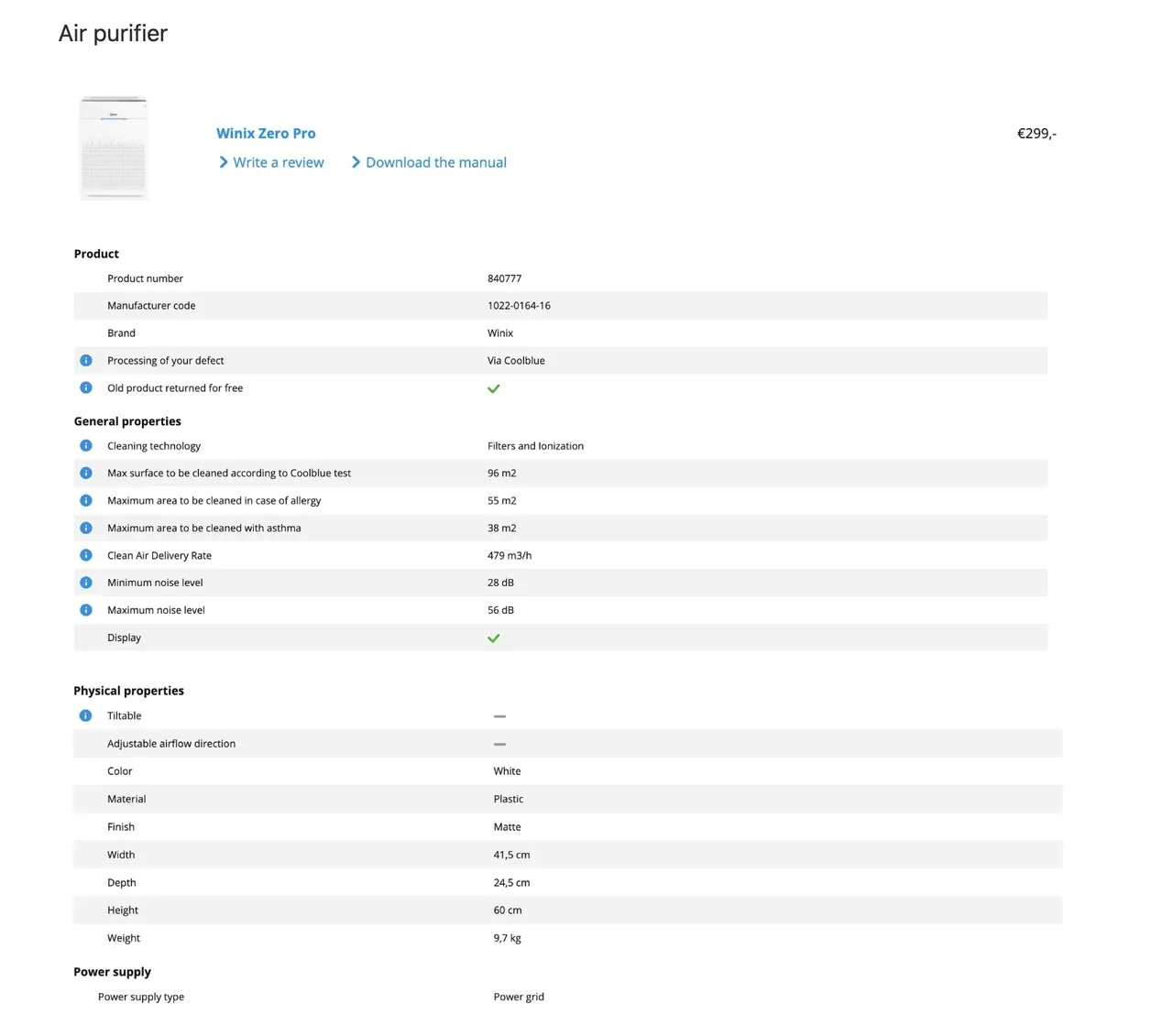Click the 28 dB value
Viewport: 1173px width, 1036px height.
(501, 583)
